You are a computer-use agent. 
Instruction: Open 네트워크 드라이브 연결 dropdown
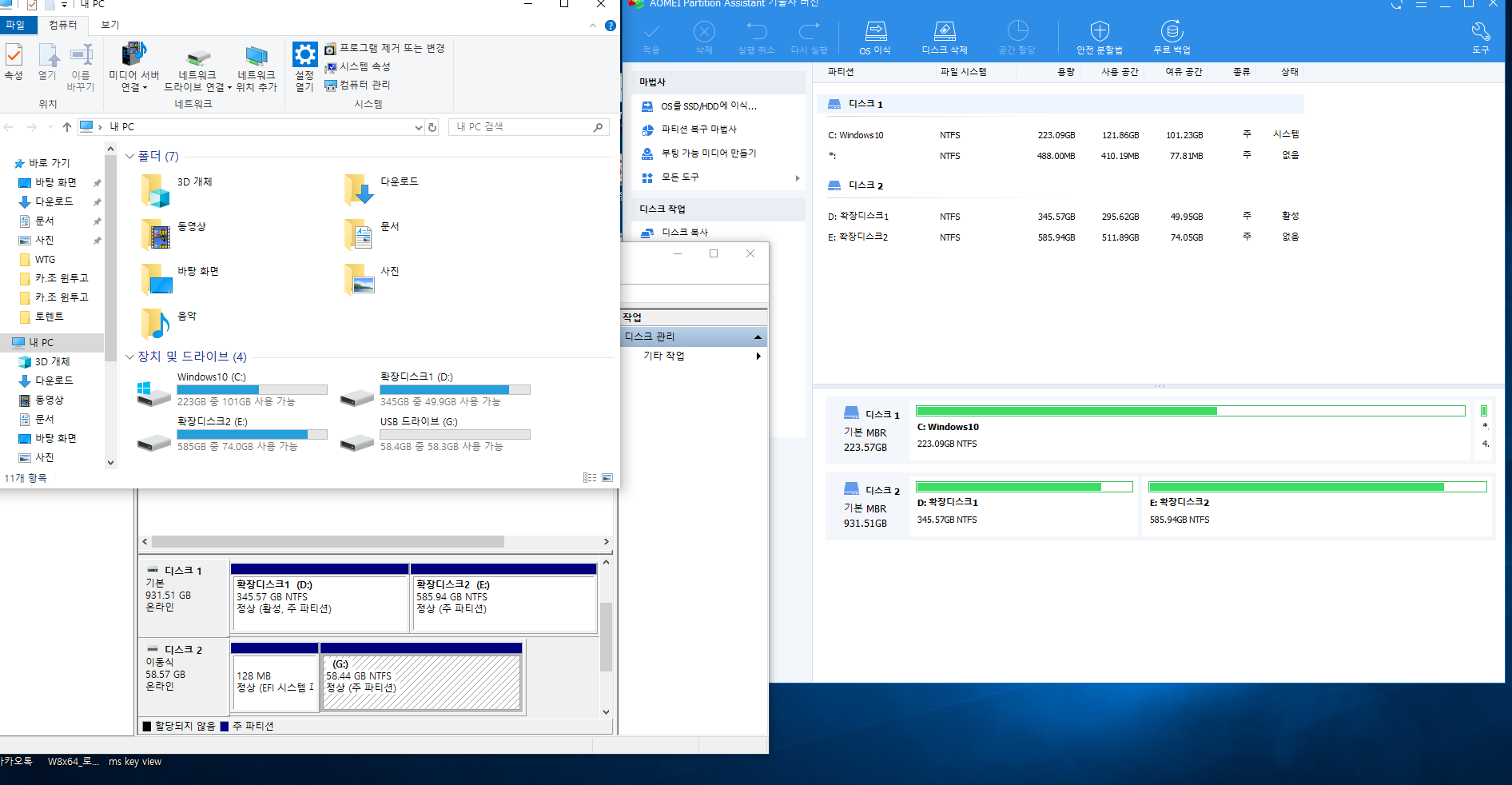(197, 69)
